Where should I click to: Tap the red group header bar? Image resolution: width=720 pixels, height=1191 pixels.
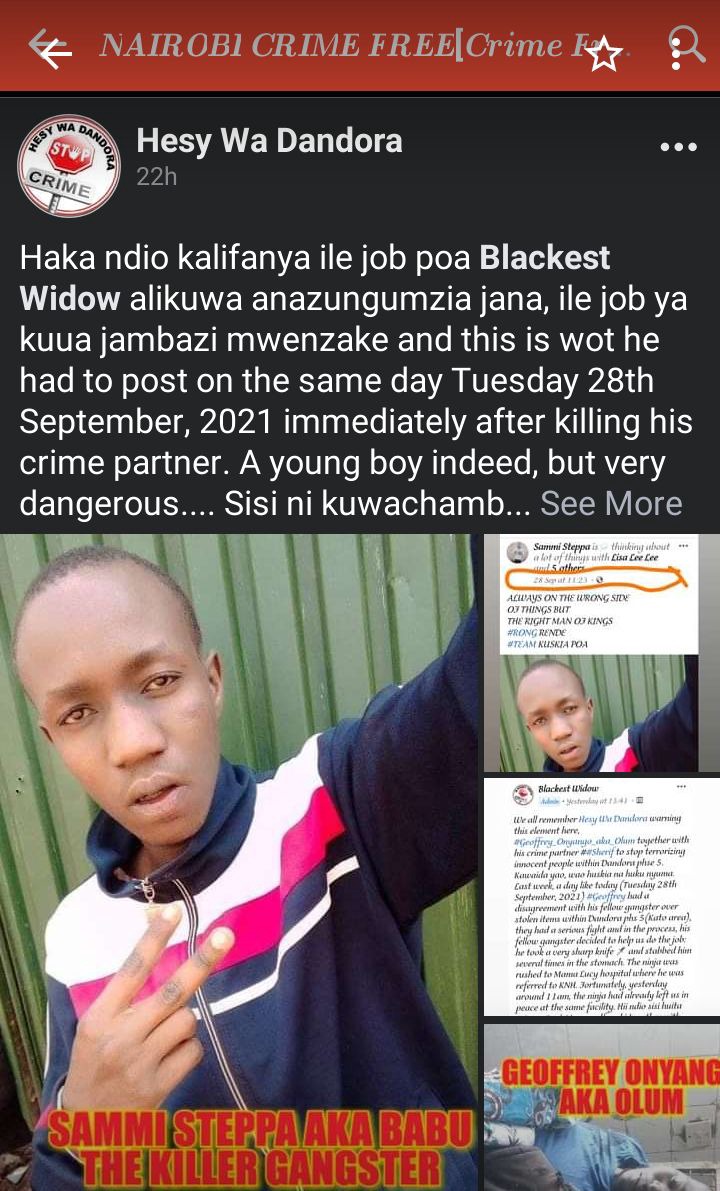360,46
